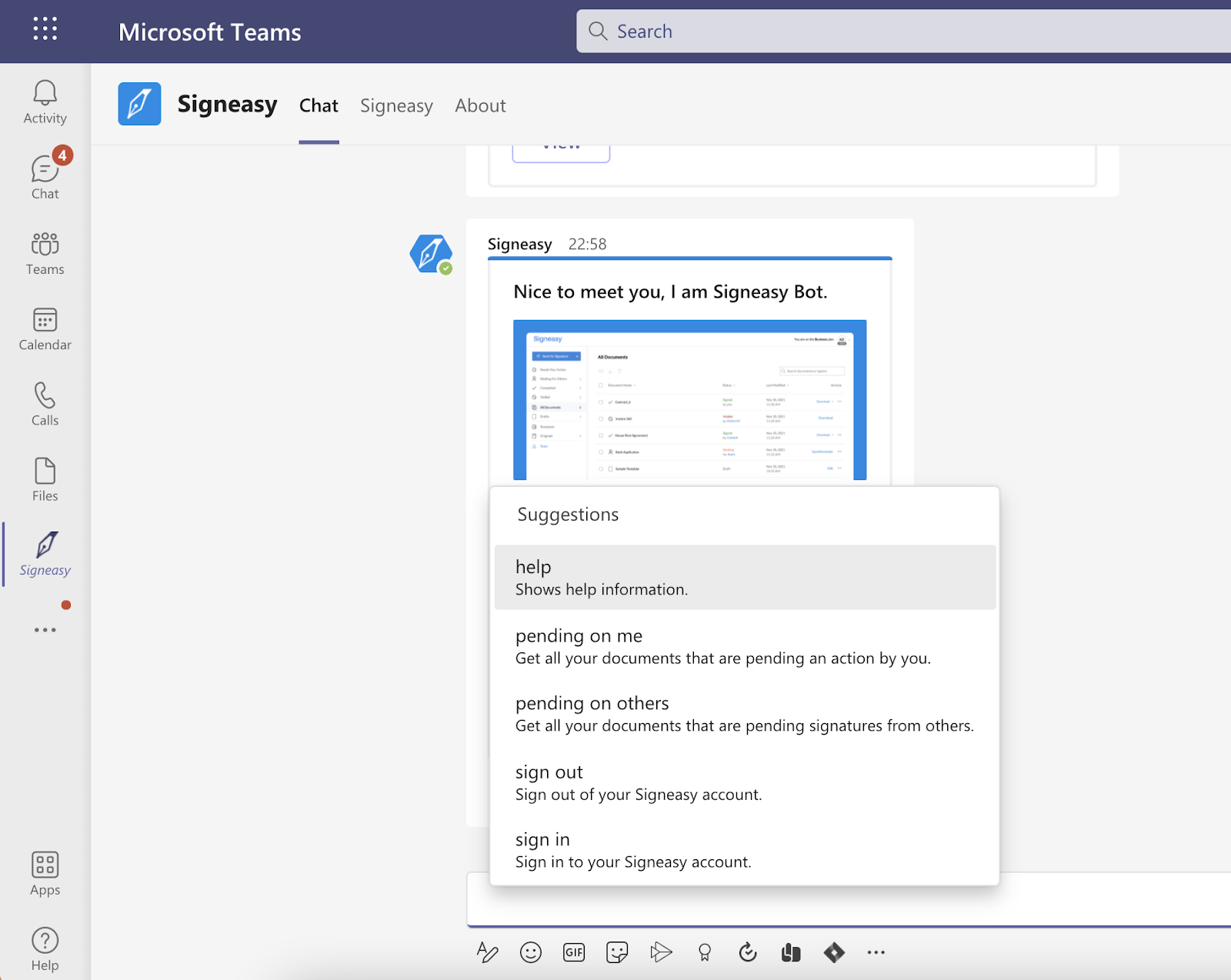Click the 22:58 message timestamp
The width and height of the screenshot is (1231, 980).
(x=587, y=244)
